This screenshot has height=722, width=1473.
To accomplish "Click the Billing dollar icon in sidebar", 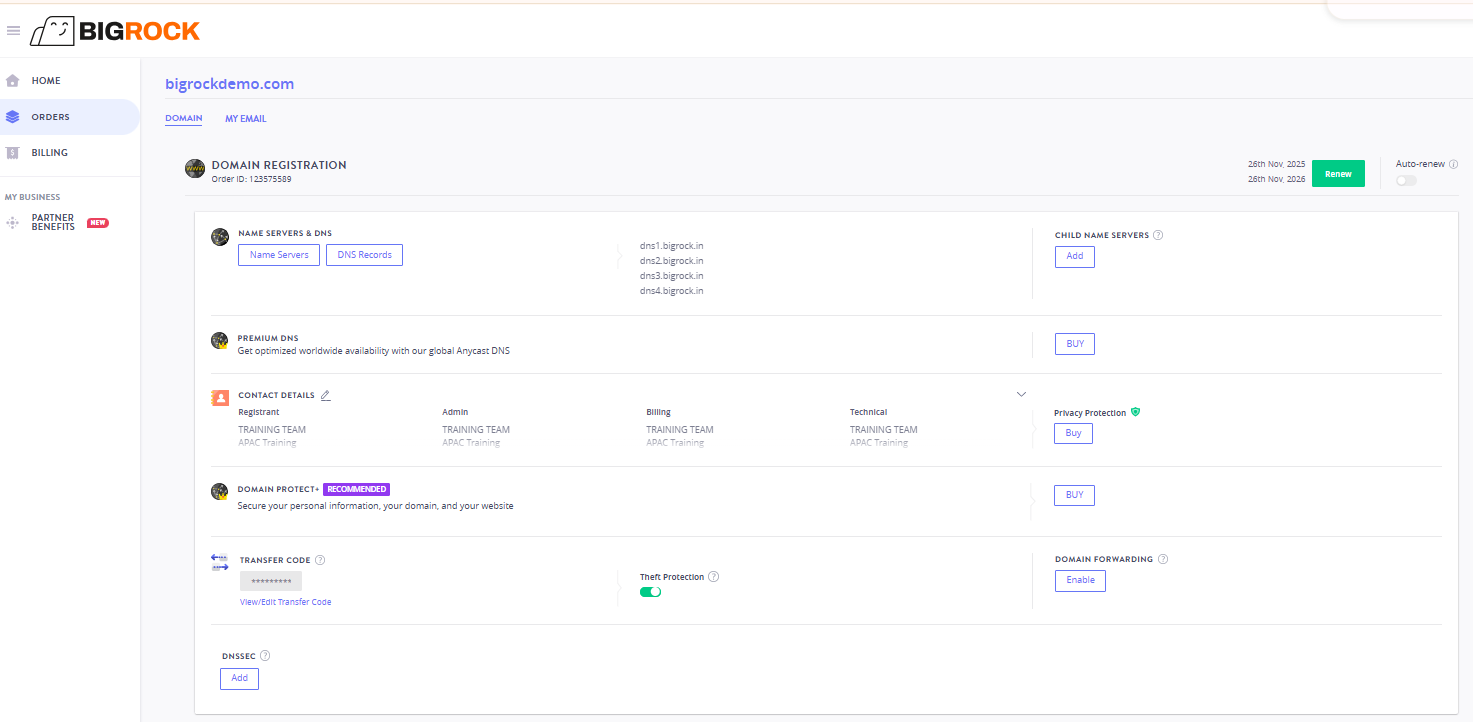I will tap(12, 153).
